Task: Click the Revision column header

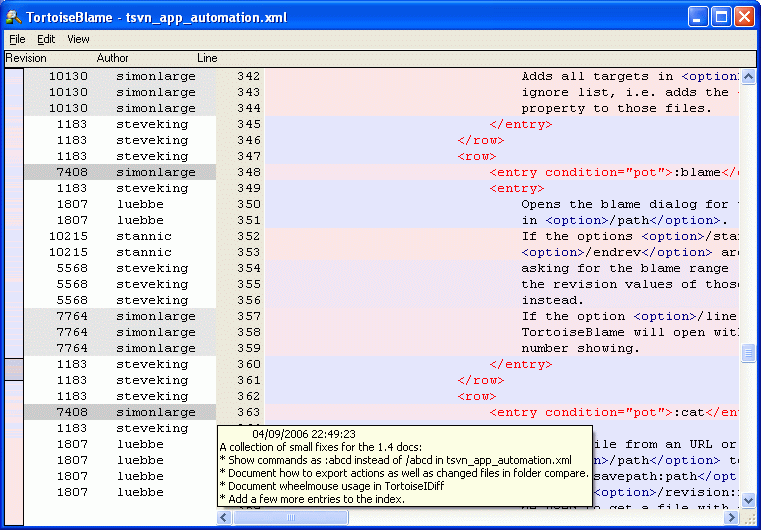Action: [26, 58]
